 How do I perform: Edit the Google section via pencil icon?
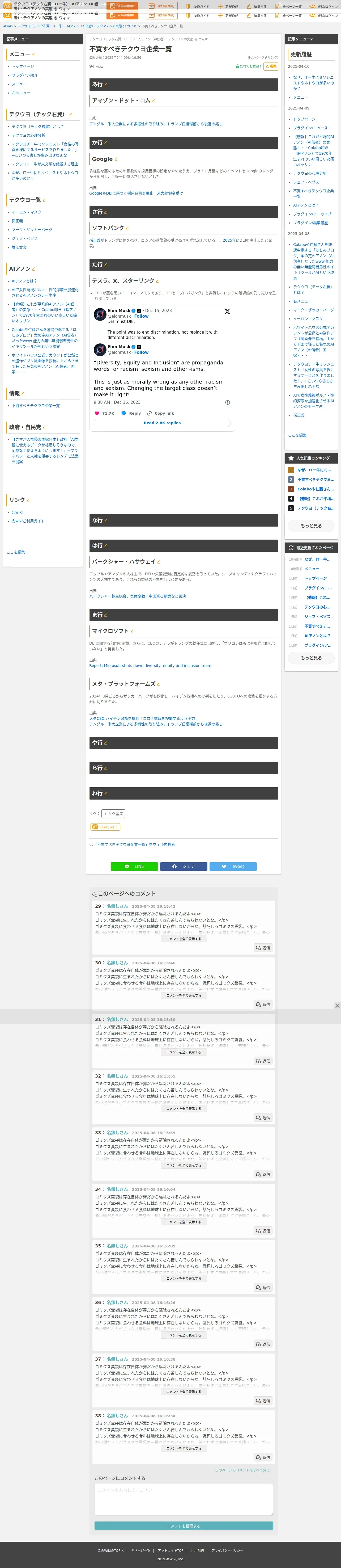[116, 159]
